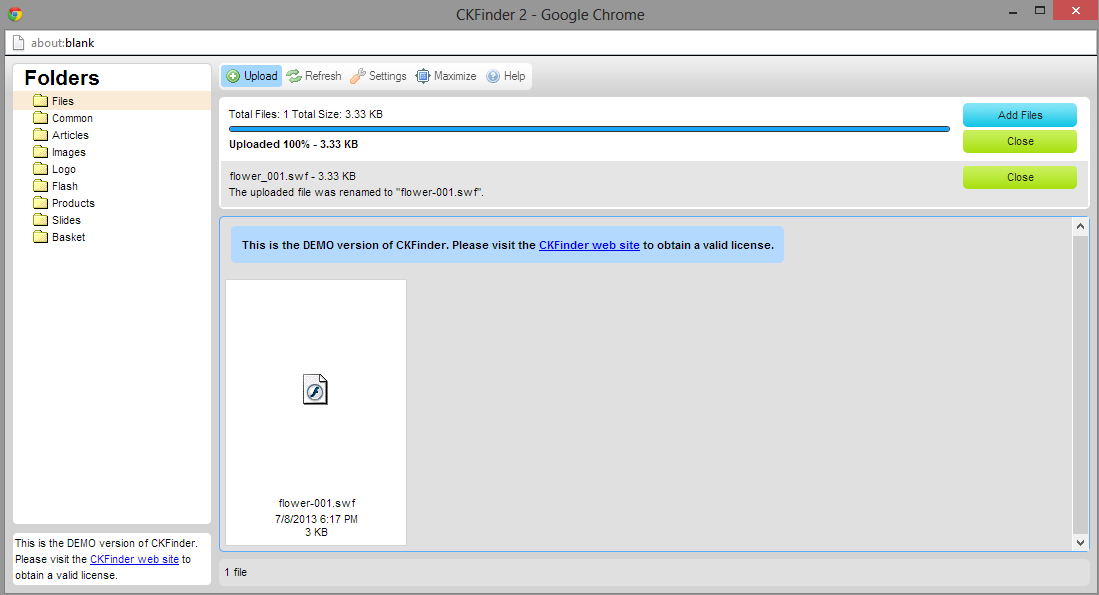Image resolution: width=1099 pixels, height=595 pixels.
Task: Click the file list scroll down arrow
Action: [1080, 542]
